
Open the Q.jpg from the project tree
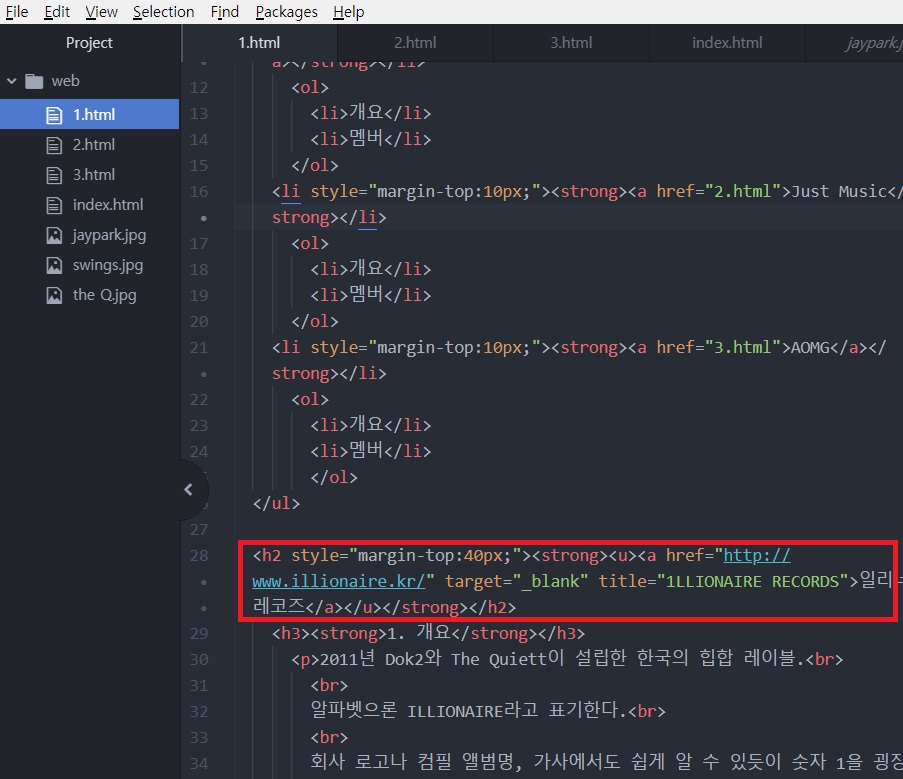[x=89, y=295]
